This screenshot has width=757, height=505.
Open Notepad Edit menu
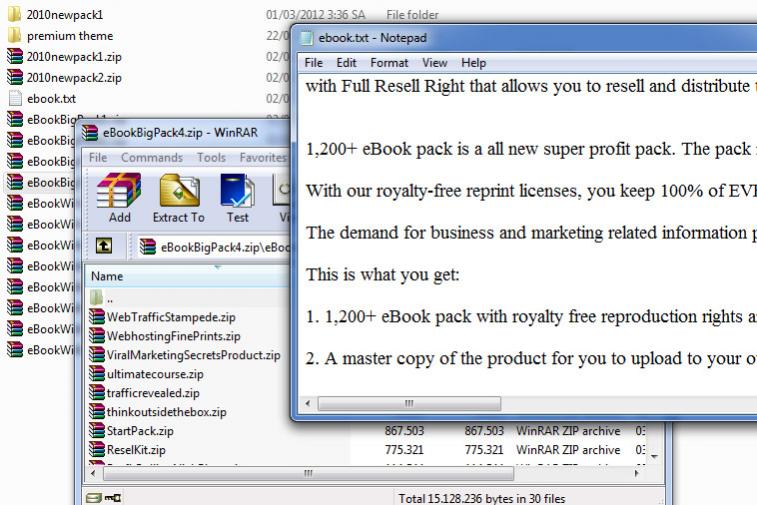coord(346,63)
